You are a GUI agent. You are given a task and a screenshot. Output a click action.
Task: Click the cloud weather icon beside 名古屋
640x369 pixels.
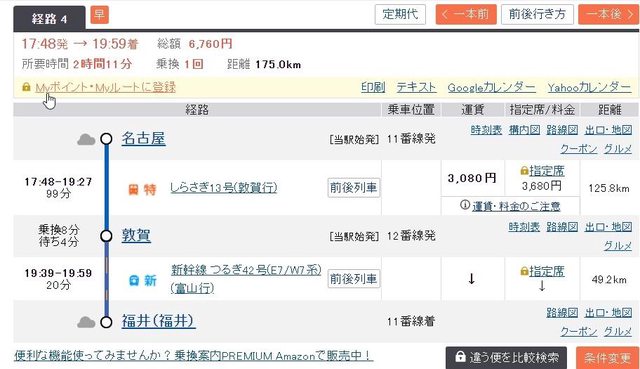pyautogui.click(x=86, y=140)
